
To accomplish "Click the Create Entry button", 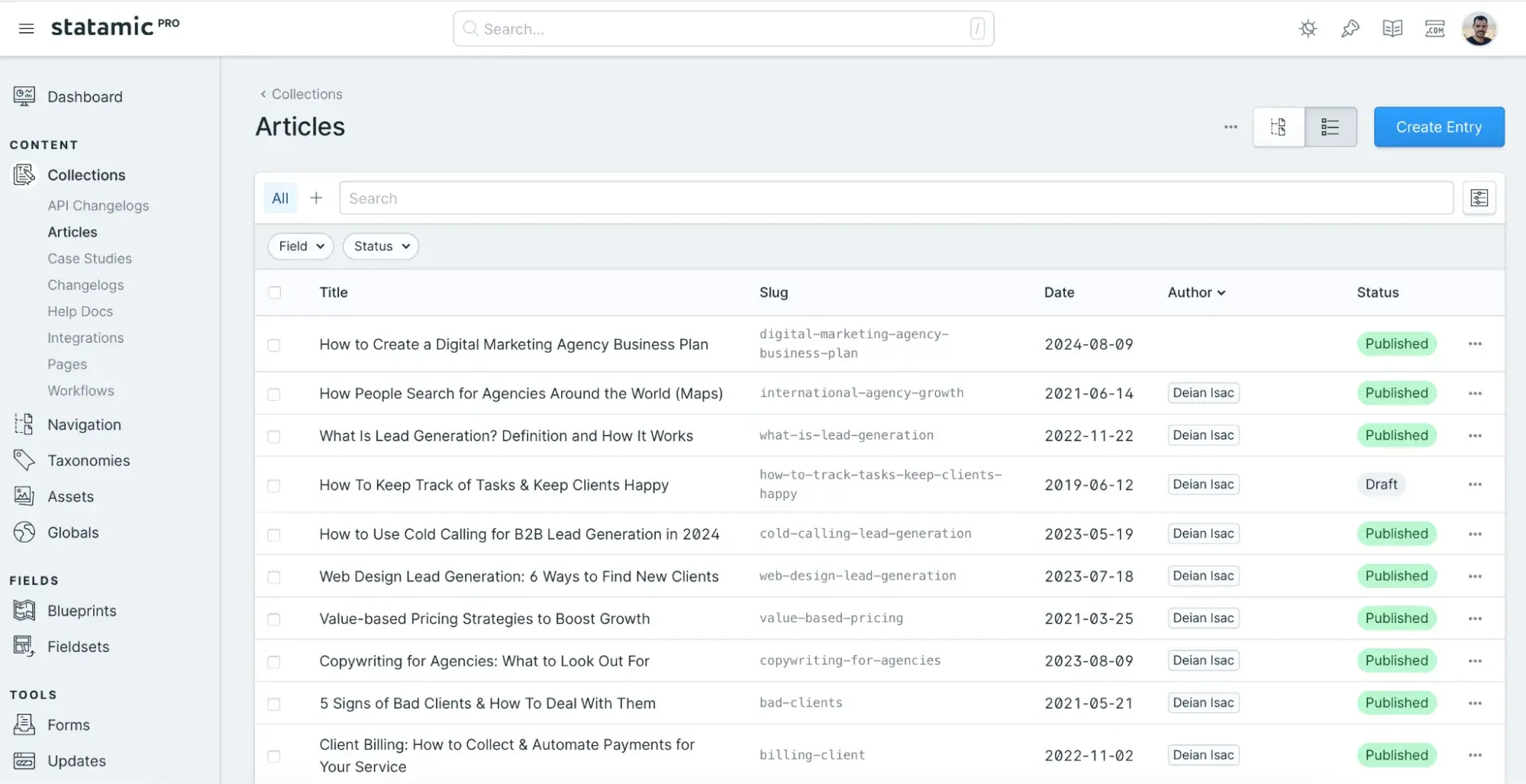I will 1439,127.
